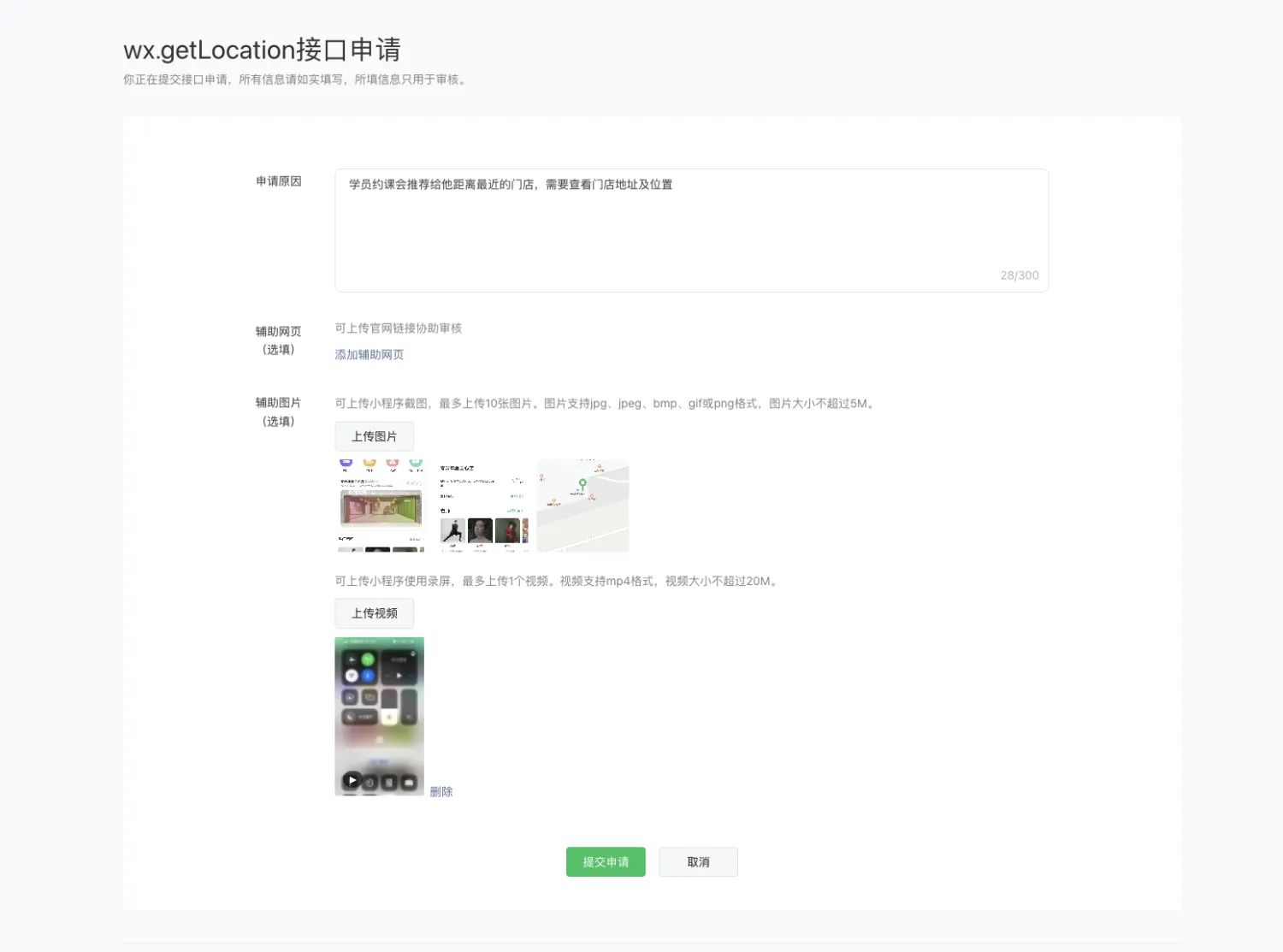1283x952 pixels.
Task: Click the green category icon in first thumbnail
Action: click(x=416, y=463)
